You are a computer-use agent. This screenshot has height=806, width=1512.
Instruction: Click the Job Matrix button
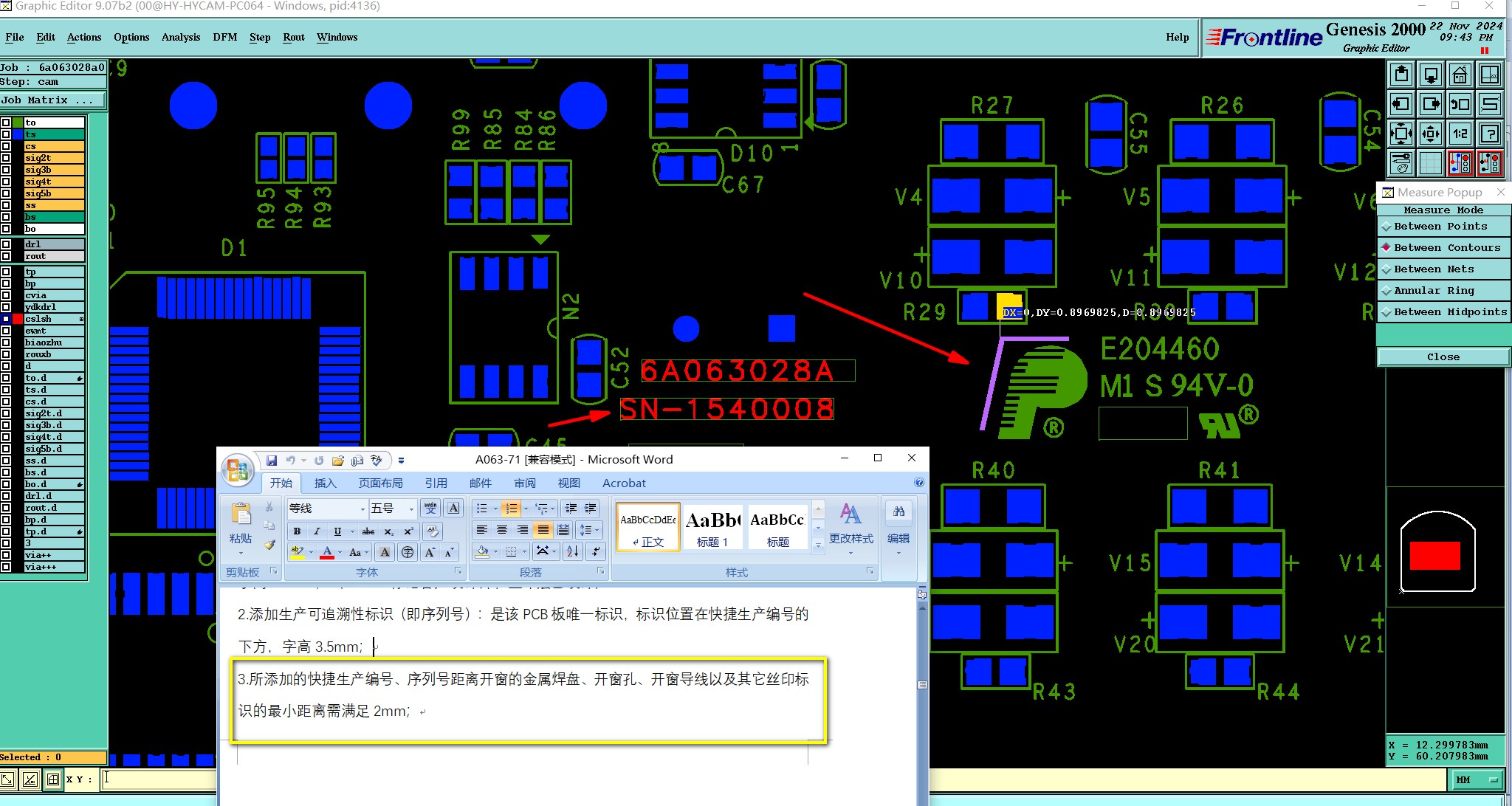pyautogui.click(x=53, y=100)
